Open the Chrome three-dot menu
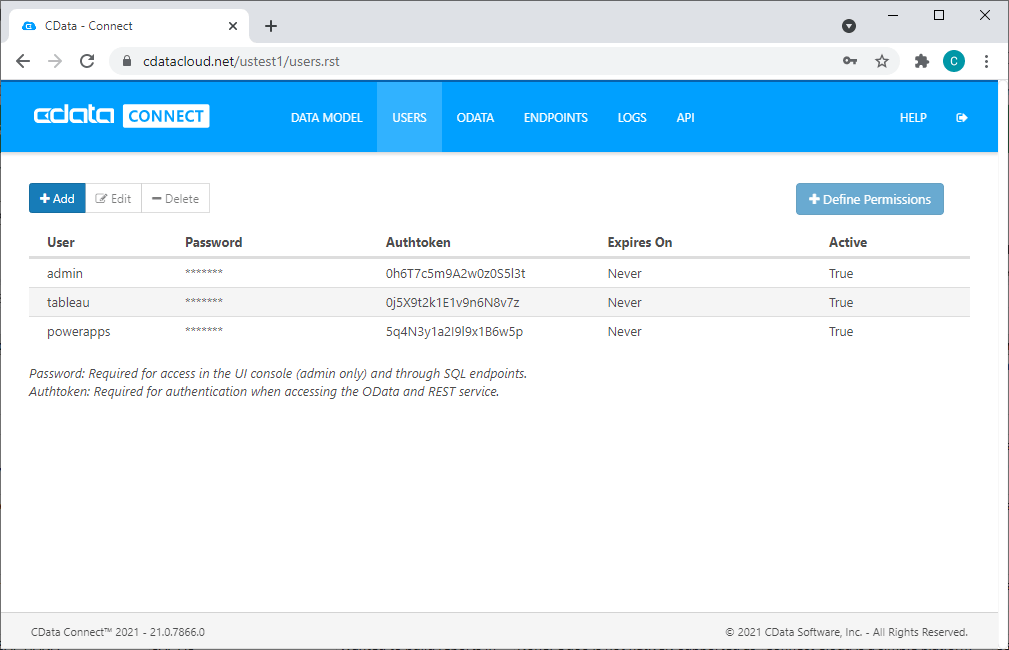Image resolution: width=1009 pixels, height=650 pixels. point(986,61)
